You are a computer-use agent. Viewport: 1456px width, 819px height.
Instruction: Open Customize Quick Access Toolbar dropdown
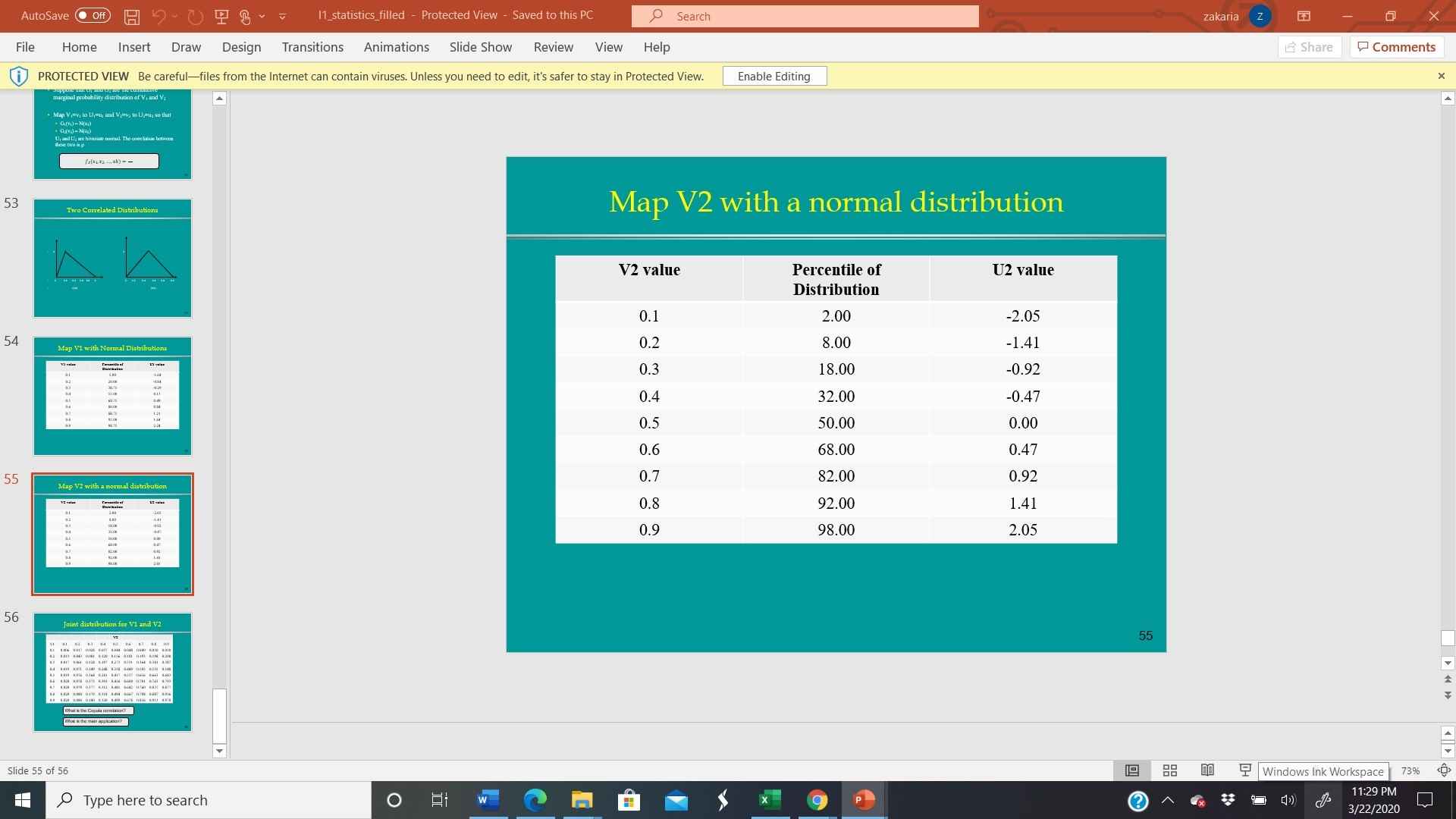point(282,16)
